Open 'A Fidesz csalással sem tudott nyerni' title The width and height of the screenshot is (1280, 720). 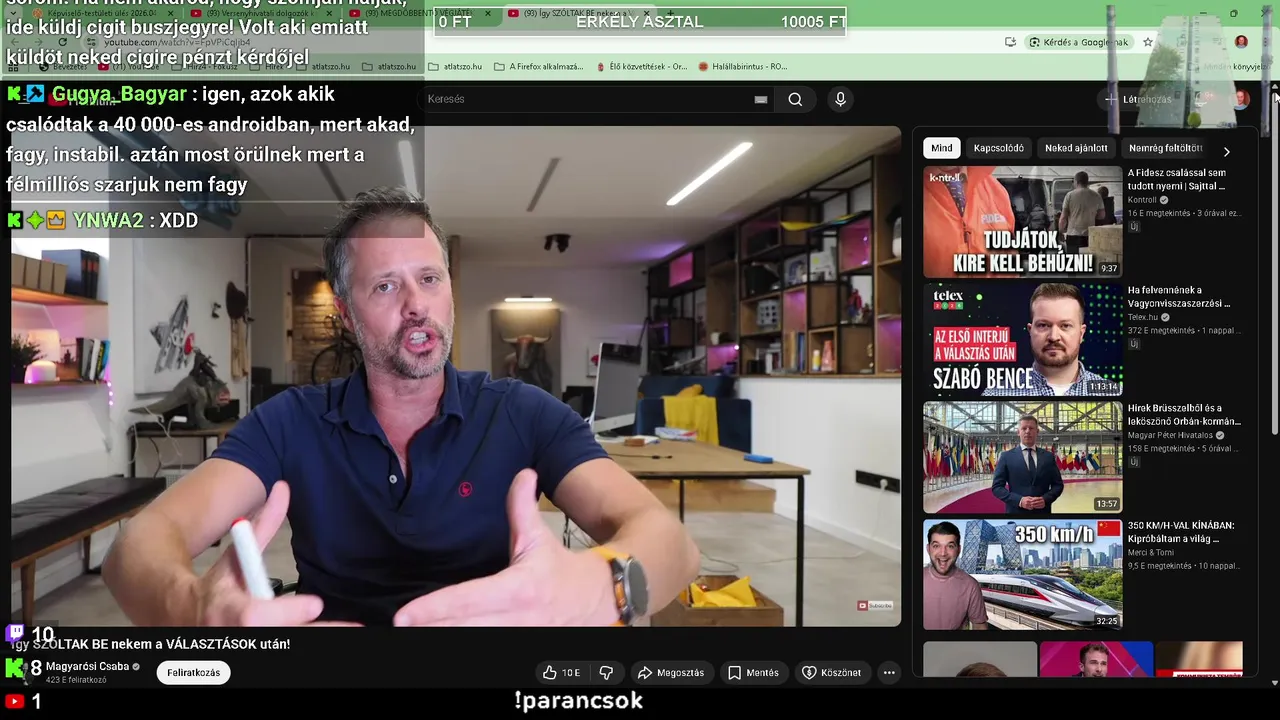click(x=1177, y=179)
